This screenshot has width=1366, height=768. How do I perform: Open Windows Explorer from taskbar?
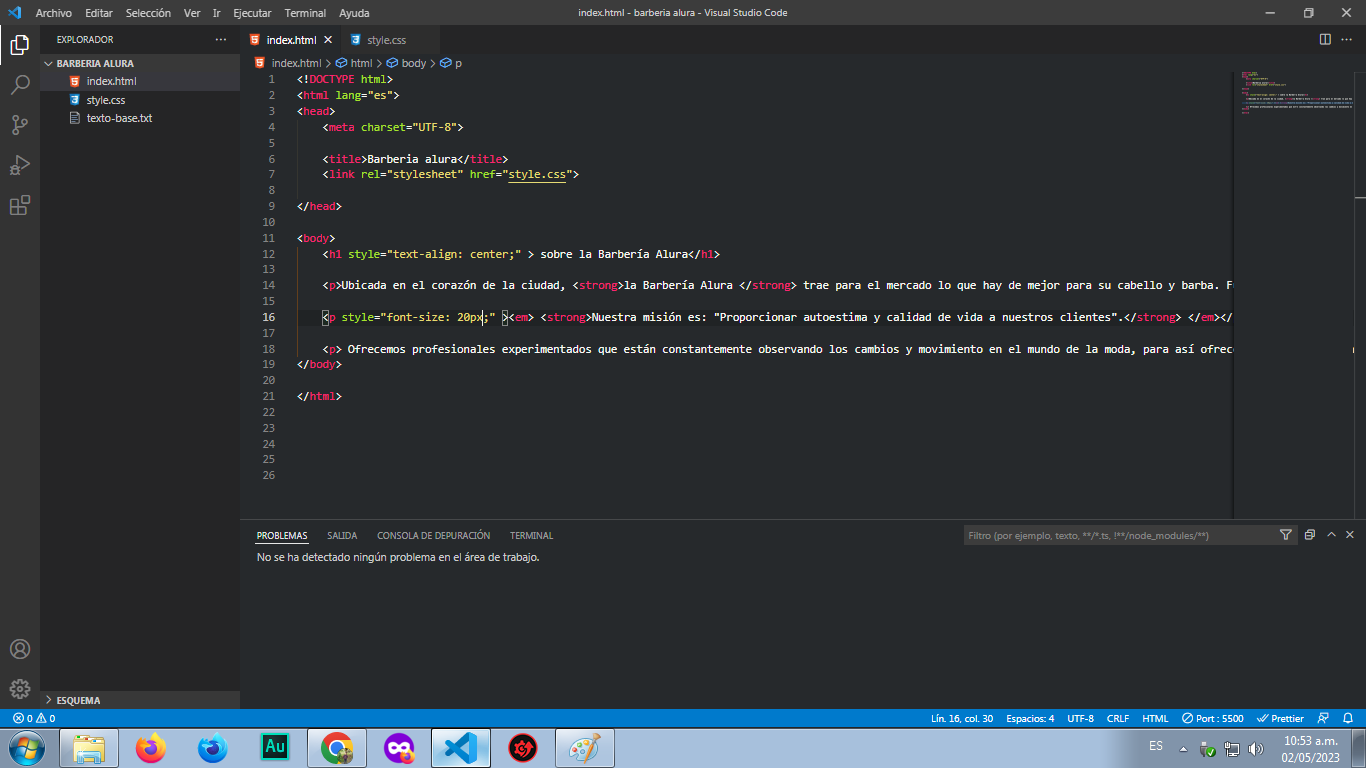click(89, 748)
